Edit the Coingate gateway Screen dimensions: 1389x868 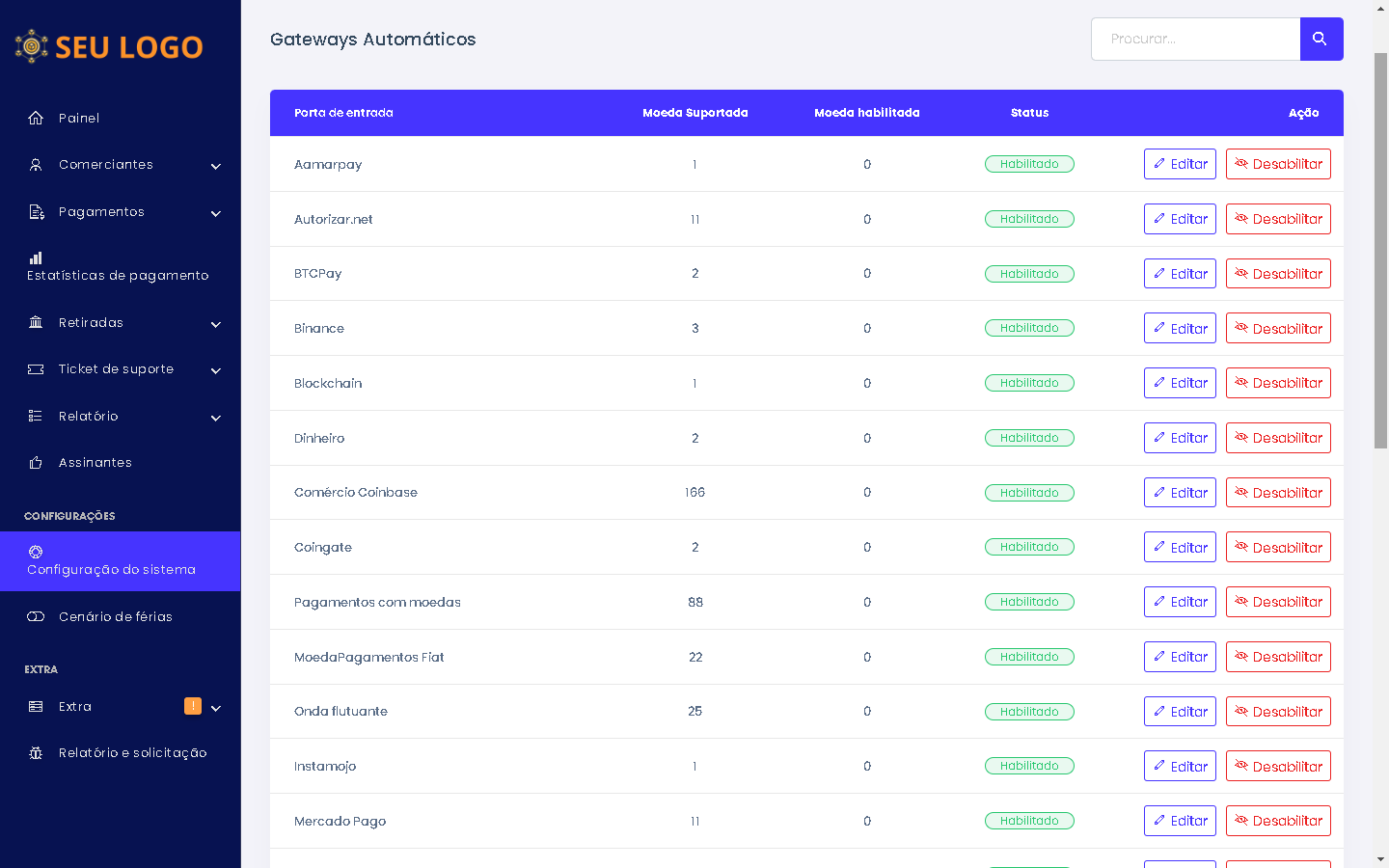1180,547
